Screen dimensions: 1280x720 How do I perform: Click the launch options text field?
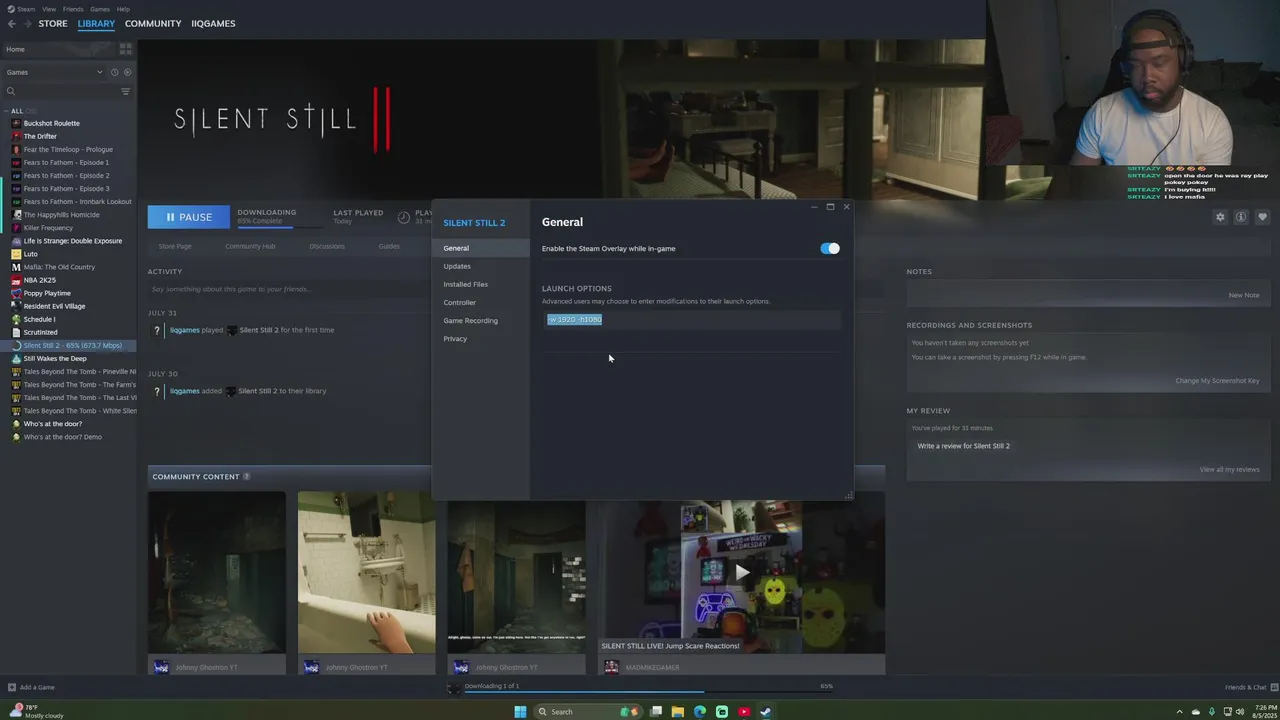coord(692,319)
